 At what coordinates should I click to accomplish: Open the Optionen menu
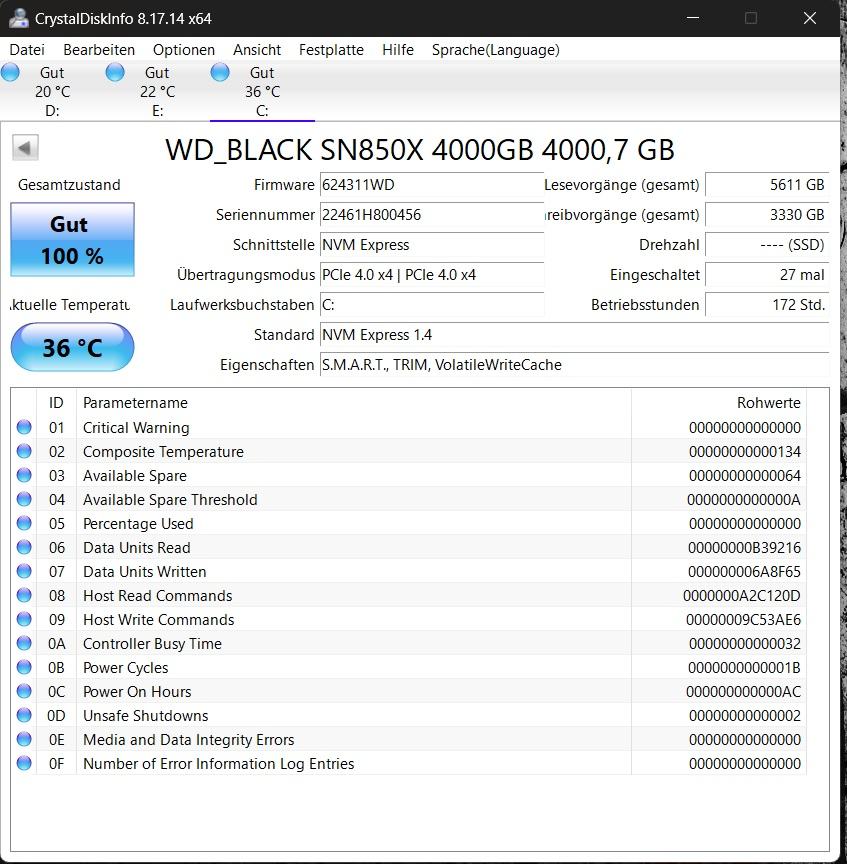184,50
